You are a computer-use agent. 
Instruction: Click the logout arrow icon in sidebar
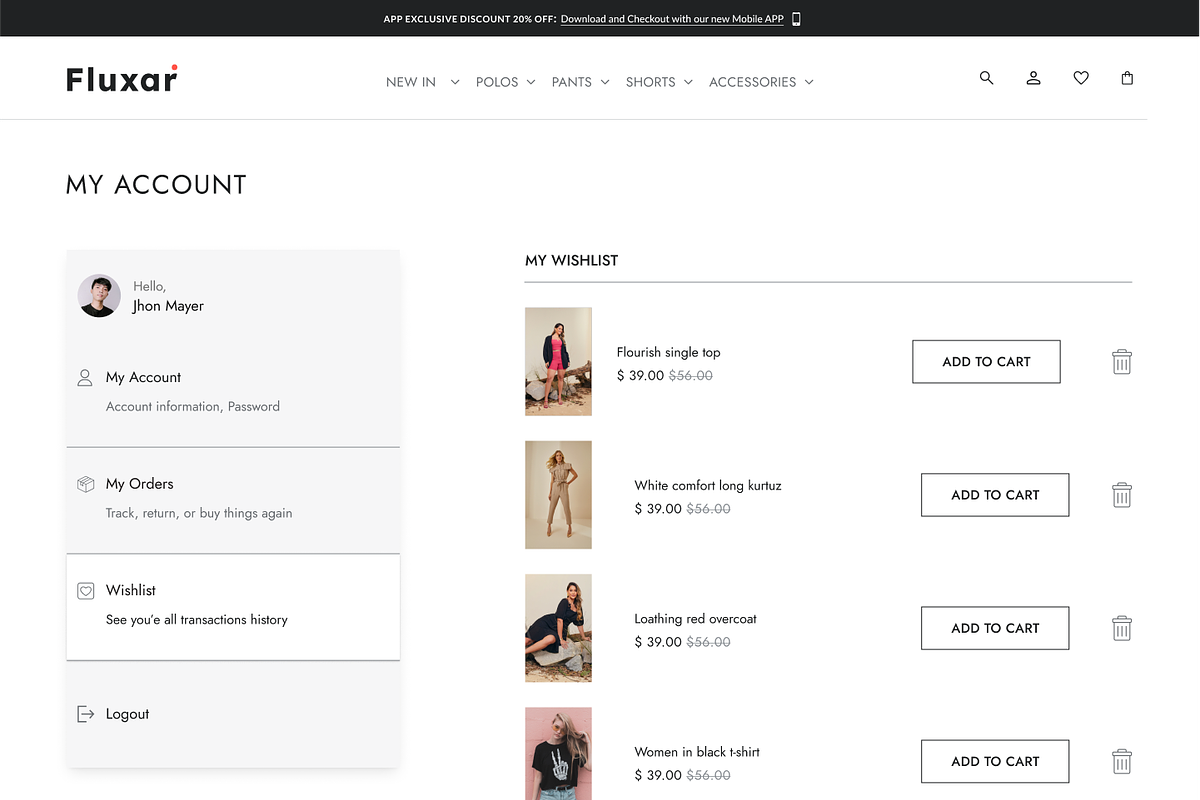86,714
